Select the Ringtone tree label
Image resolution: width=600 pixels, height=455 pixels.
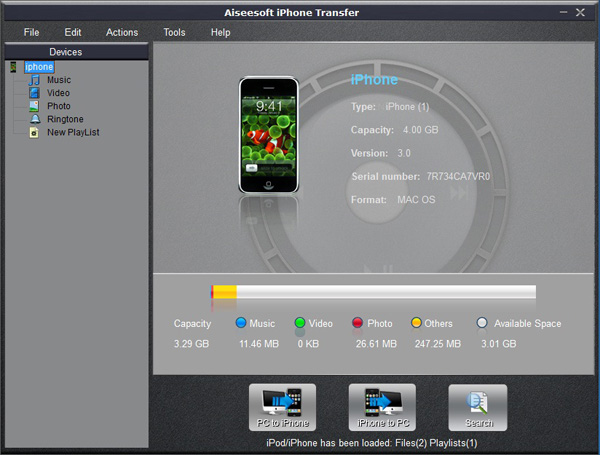click(x=65, y=119)
